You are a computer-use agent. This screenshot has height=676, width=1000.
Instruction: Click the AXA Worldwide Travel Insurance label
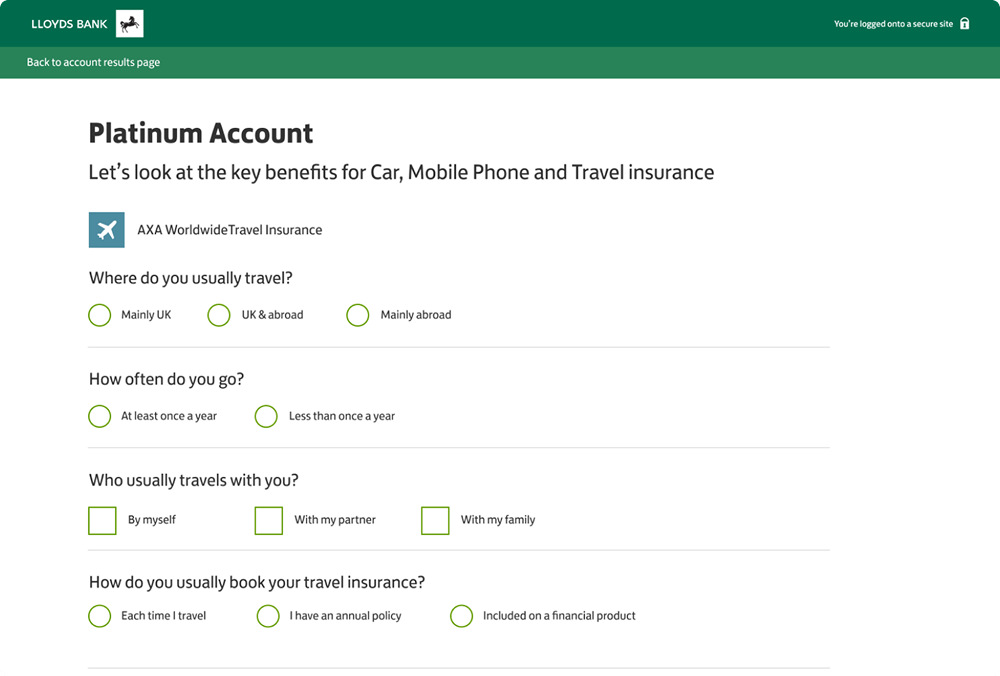229,230
